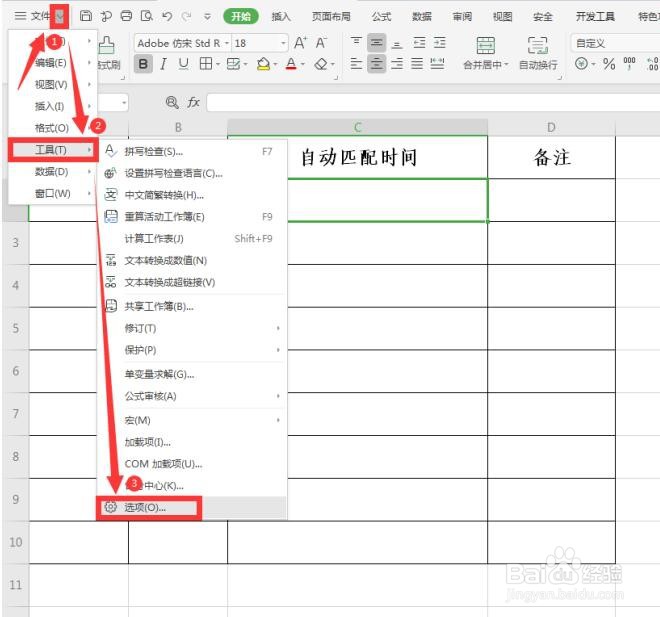The width and height of the screenshot is (660, 617).
Task: Open the 工具(T) menu item
Action: (53, 149)
